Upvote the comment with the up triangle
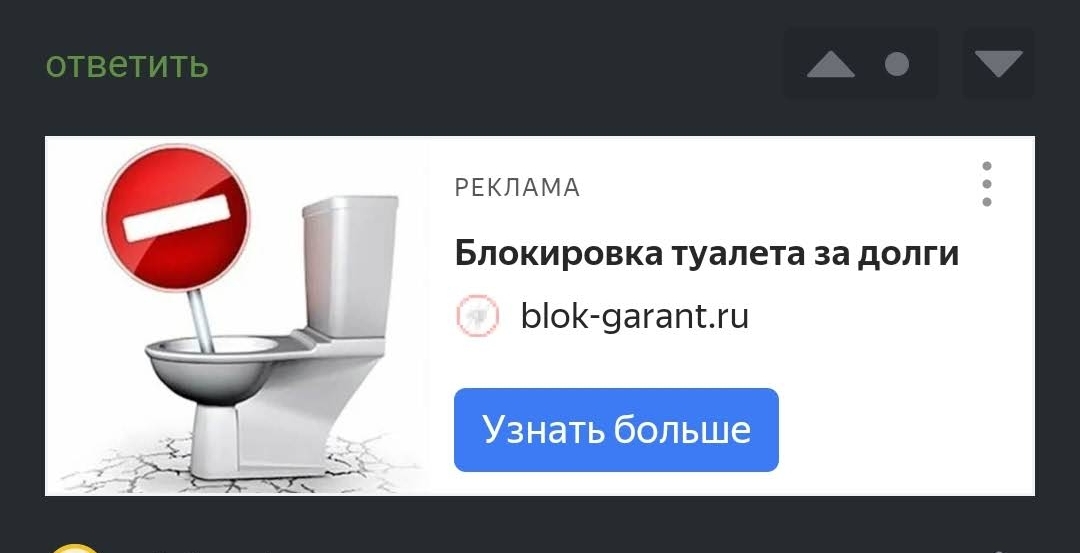The image size is (1080, 553). pyautogui.click(x=831, y=65)
